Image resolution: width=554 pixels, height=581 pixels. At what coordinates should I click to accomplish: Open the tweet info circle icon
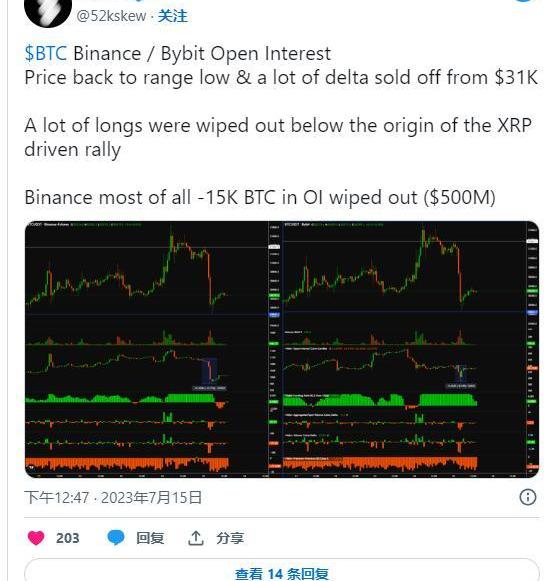point(528,497)
